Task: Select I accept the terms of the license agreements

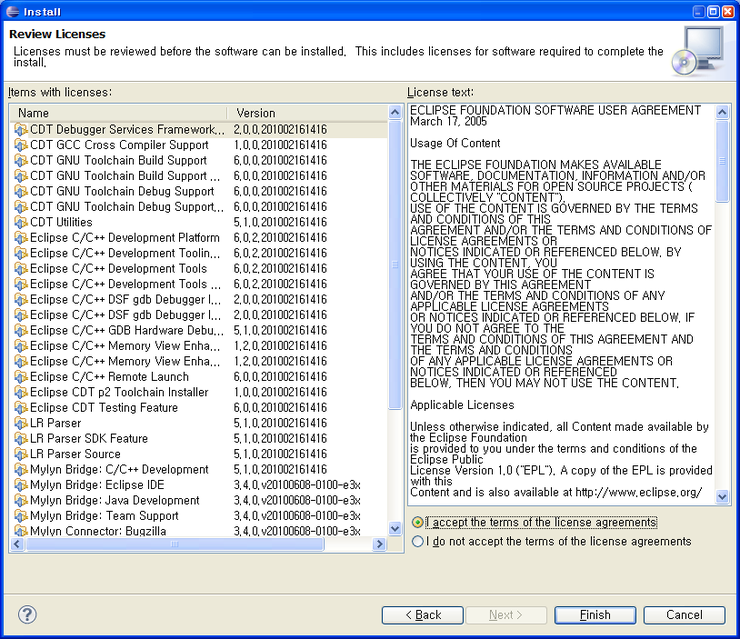Action: tap(534, 522)
